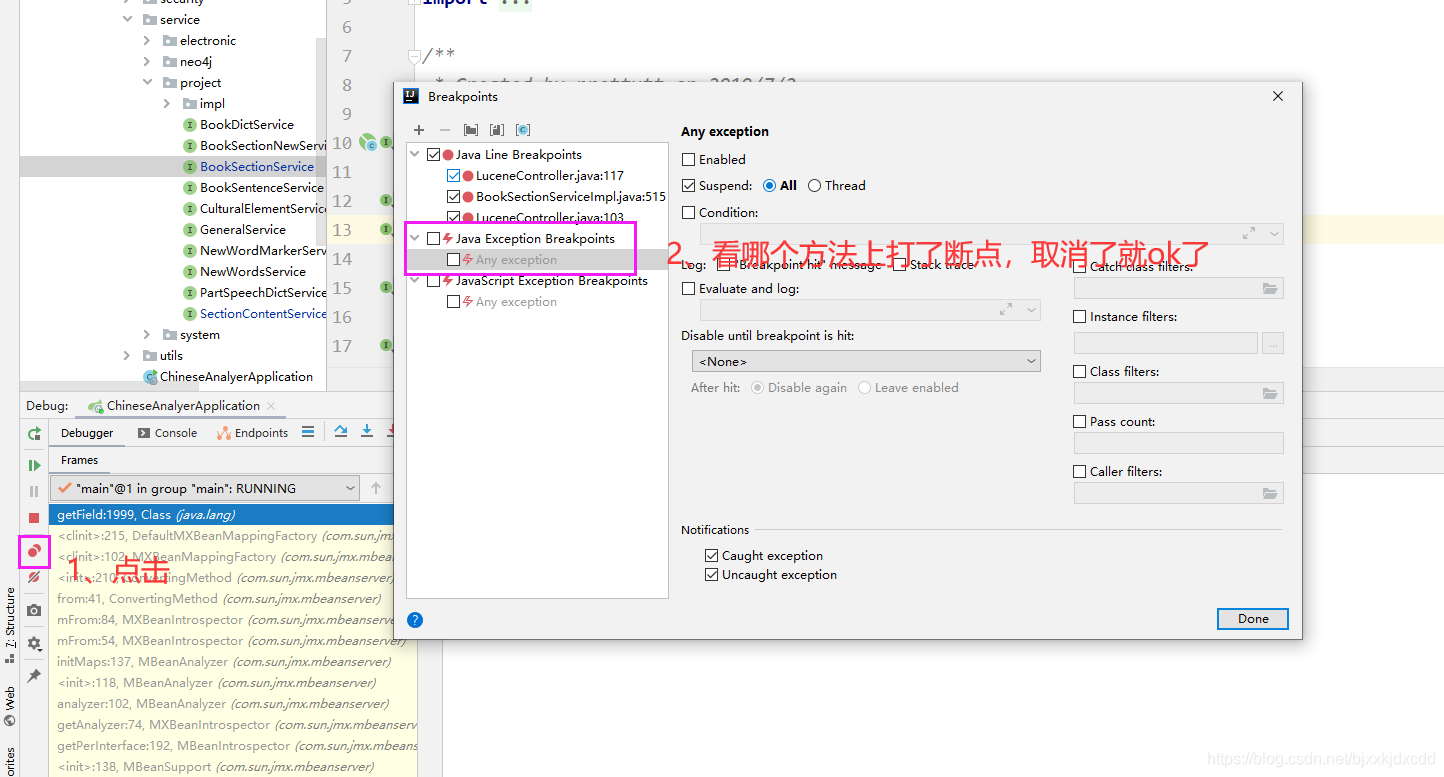Open View Breakpoints from the debug sidebar
Viewport: 1444px width, 777px height.
(34, 551)
